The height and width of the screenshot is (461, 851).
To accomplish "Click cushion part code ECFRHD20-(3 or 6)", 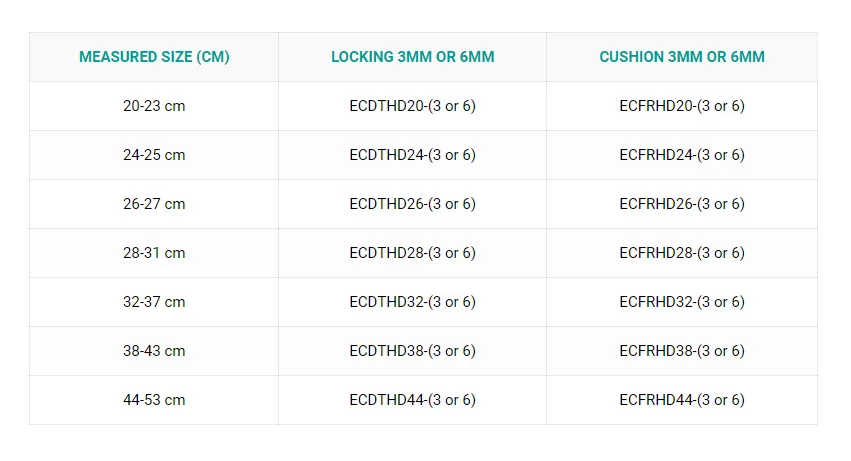I will click(682, 106).
